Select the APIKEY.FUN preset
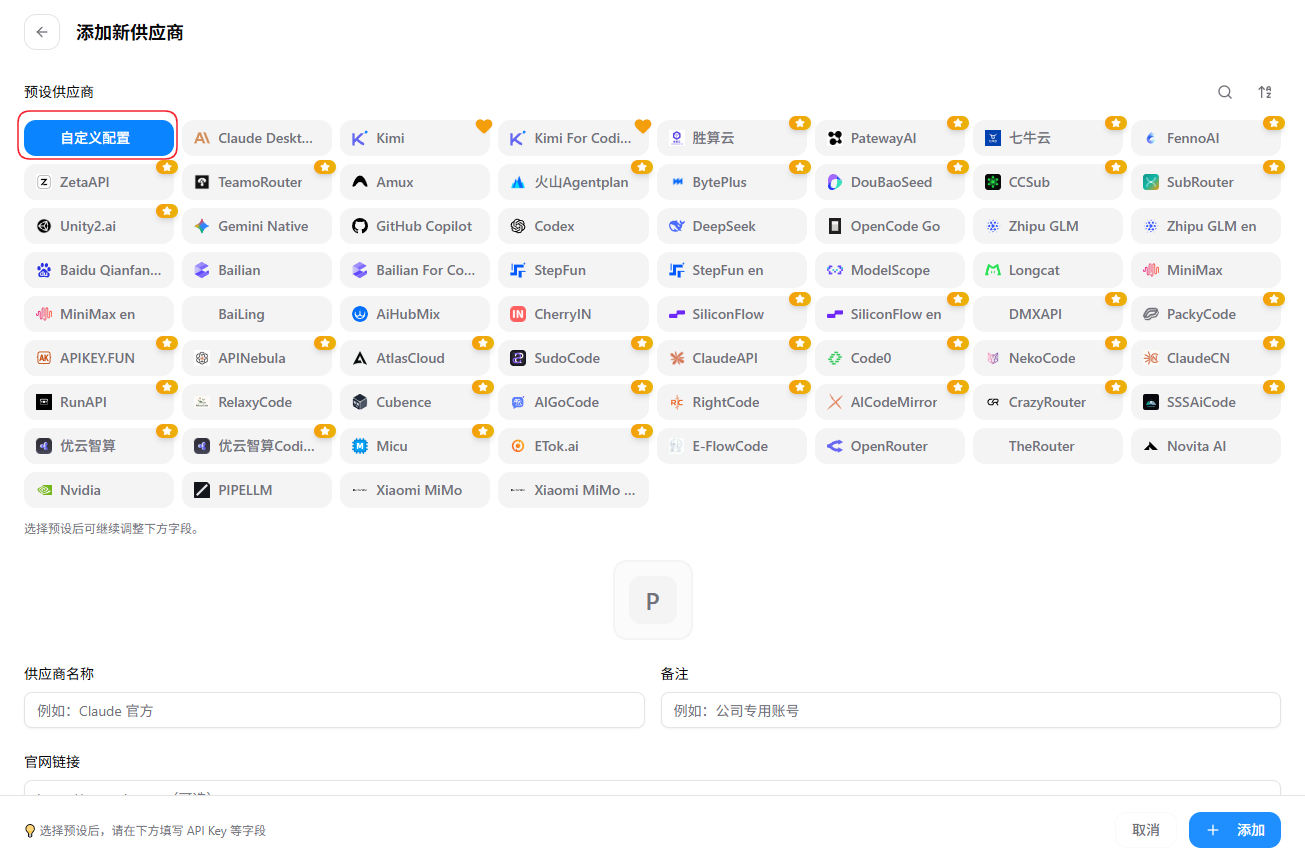1305x864 pixels. click(99, 358)
